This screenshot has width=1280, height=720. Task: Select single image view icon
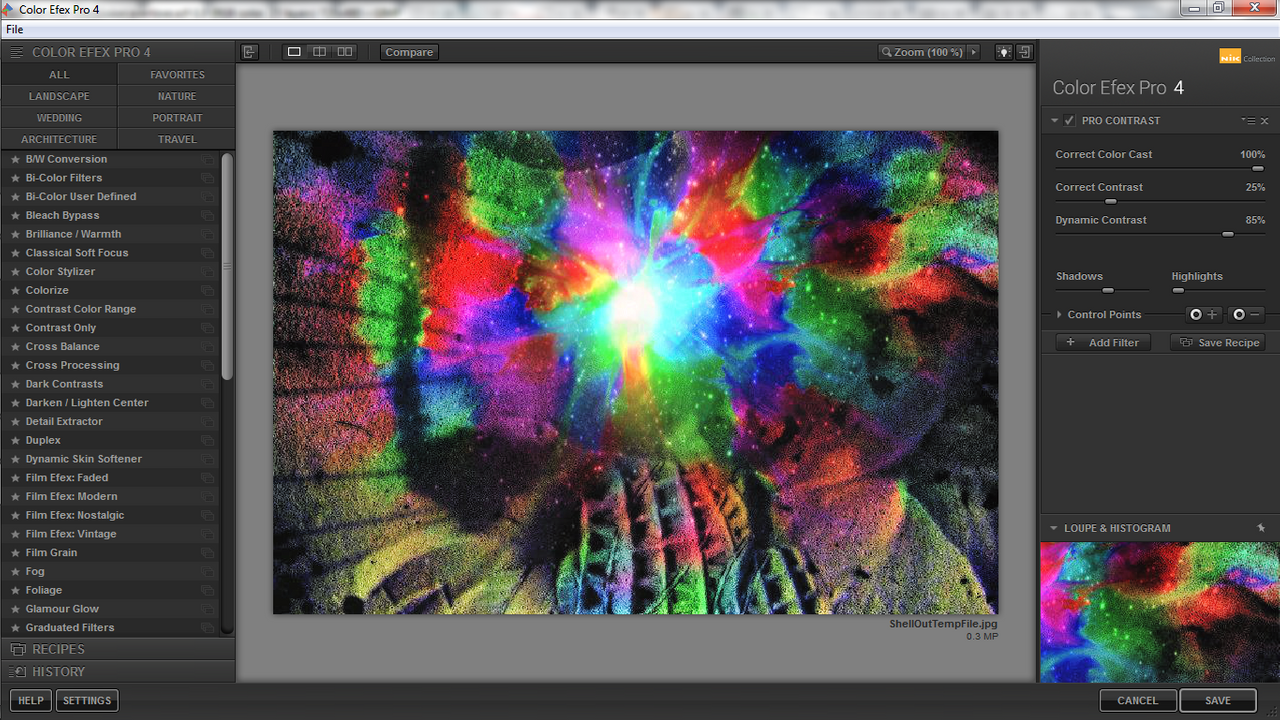(294, 52)
